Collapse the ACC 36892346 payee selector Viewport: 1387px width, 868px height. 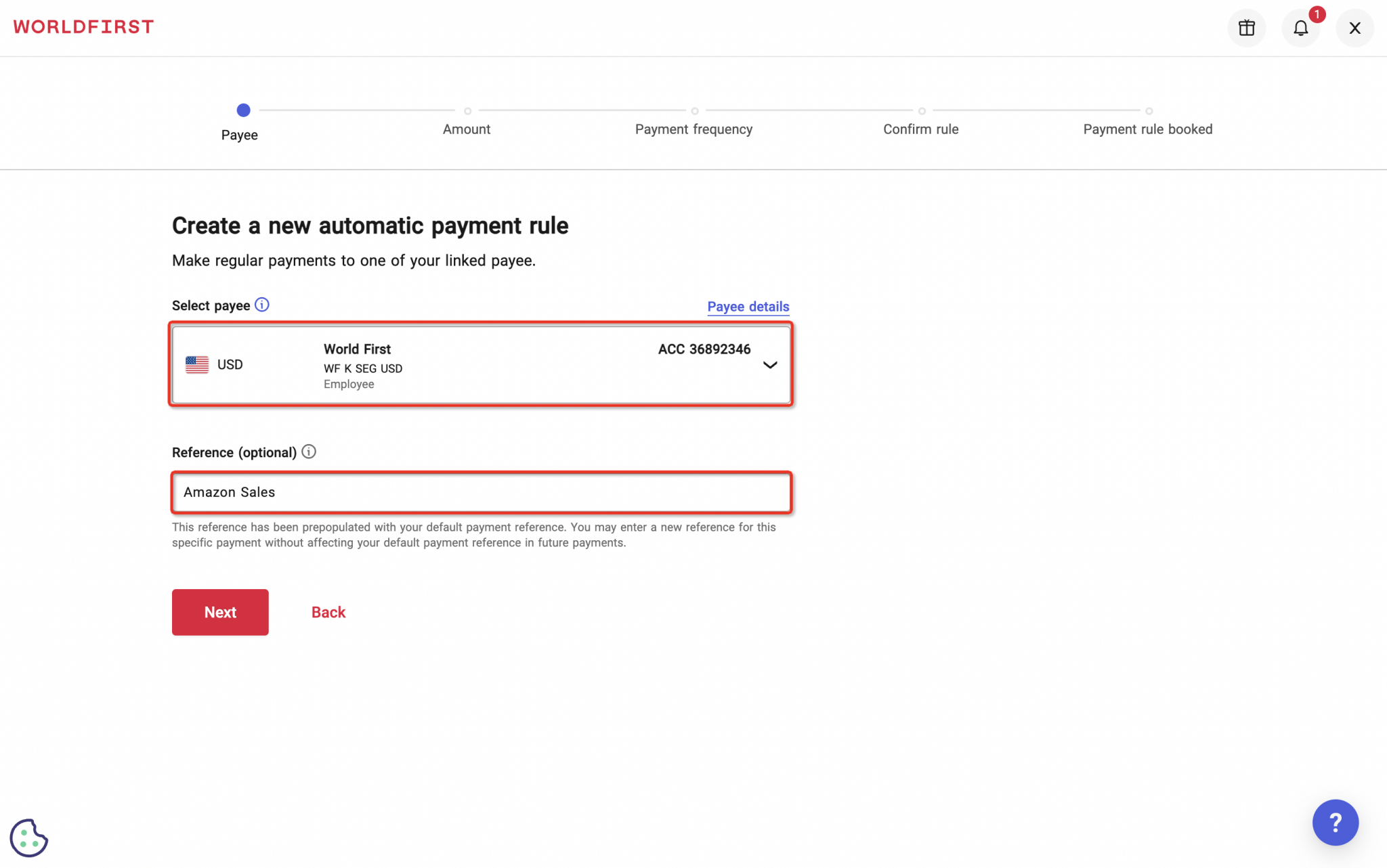tap(770, 364)
